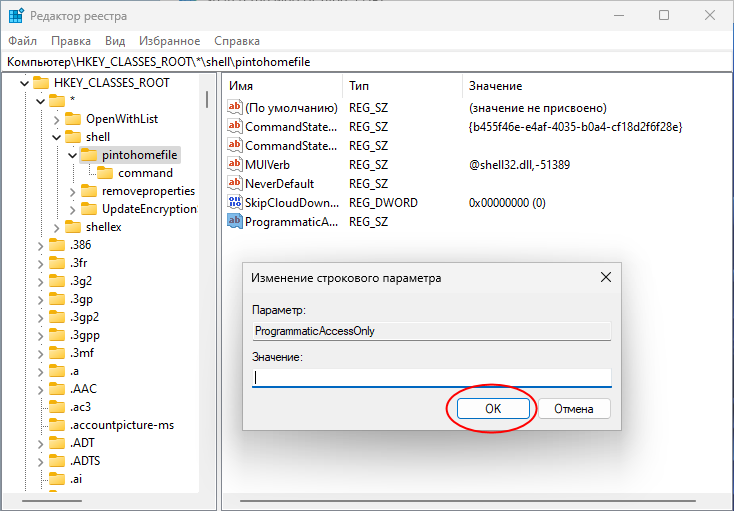
Task: Click the tree pane horizontal scrollbar
Action: [52, 501]
